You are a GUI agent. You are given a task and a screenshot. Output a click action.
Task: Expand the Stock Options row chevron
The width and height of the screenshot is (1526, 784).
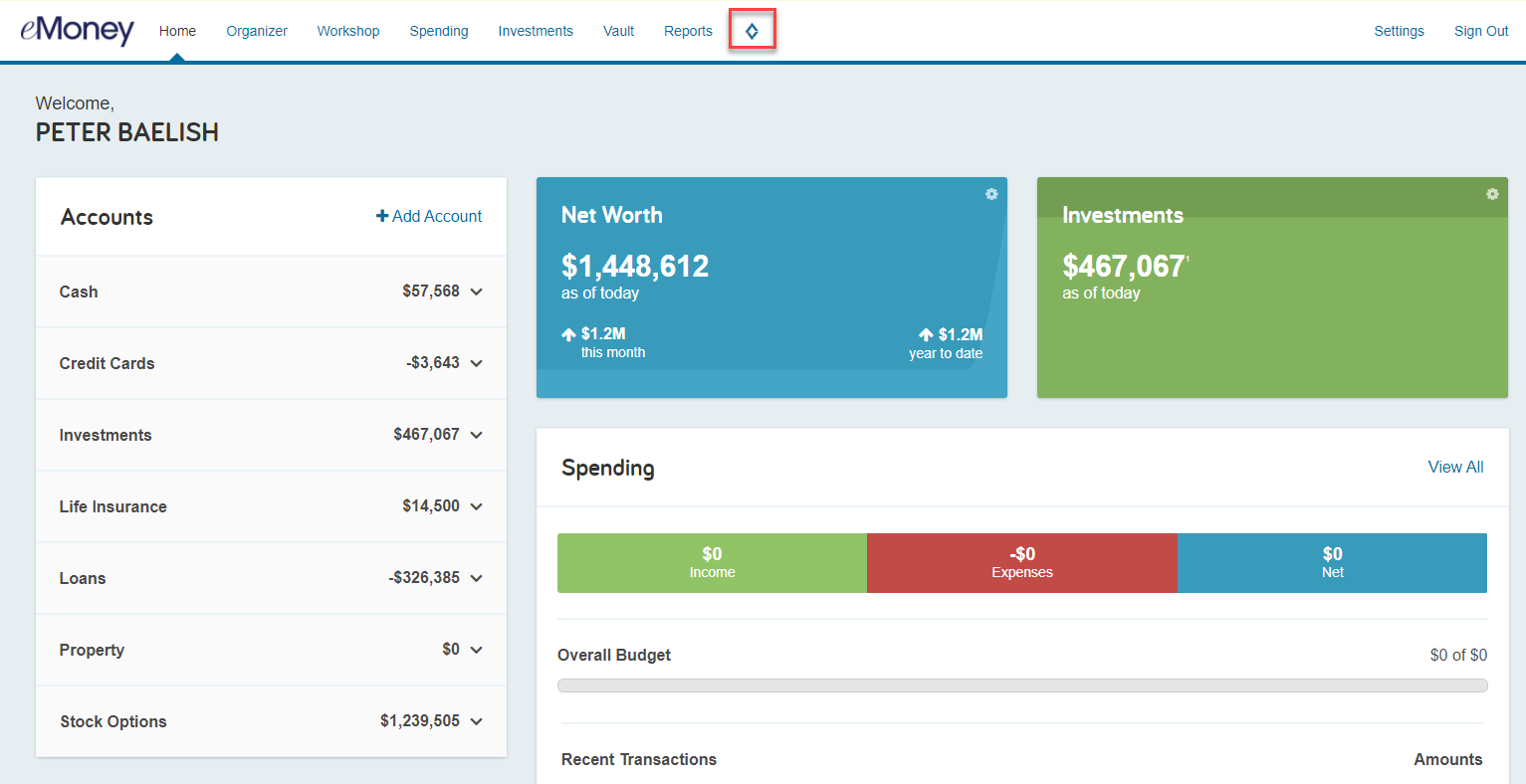click(477, 721)
